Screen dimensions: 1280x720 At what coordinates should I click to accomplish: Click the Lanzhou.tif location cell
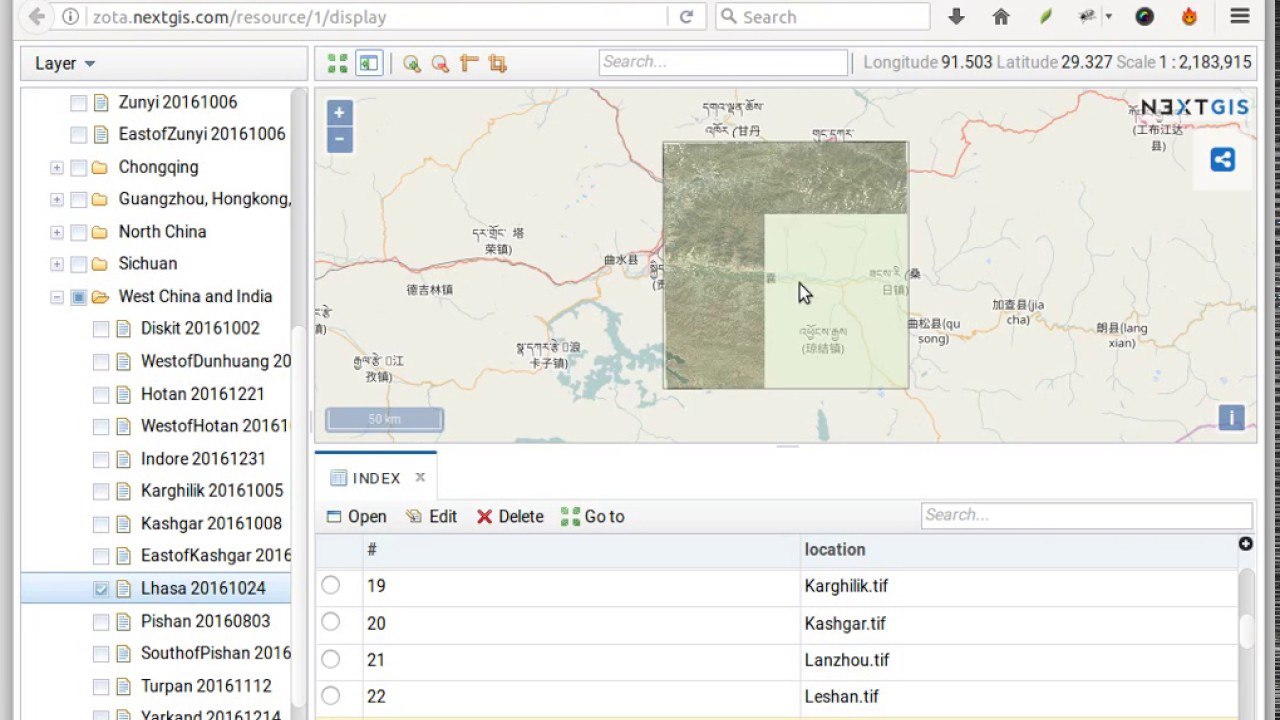pos(1019,660)
